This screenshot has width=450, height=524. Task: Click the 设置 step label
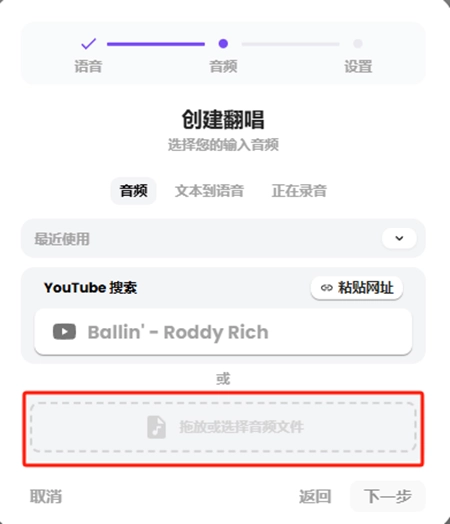(358, 66)
